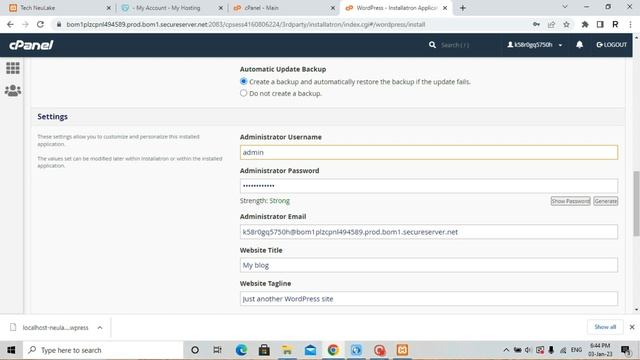Open the saved password key icon
The width and height of the screenshot is (640, 360).
click(536, 24)
